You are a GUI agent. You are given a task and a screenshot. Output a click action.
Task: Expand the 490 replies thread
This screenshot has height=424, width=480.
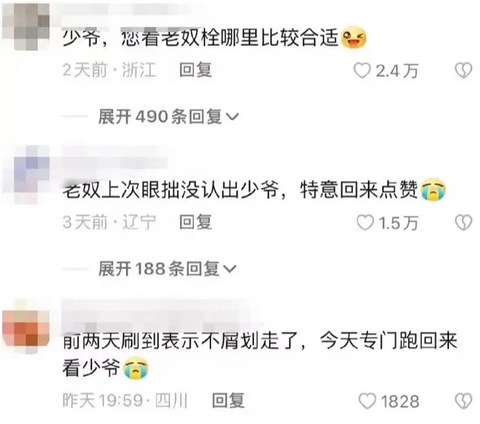(168, 117)
